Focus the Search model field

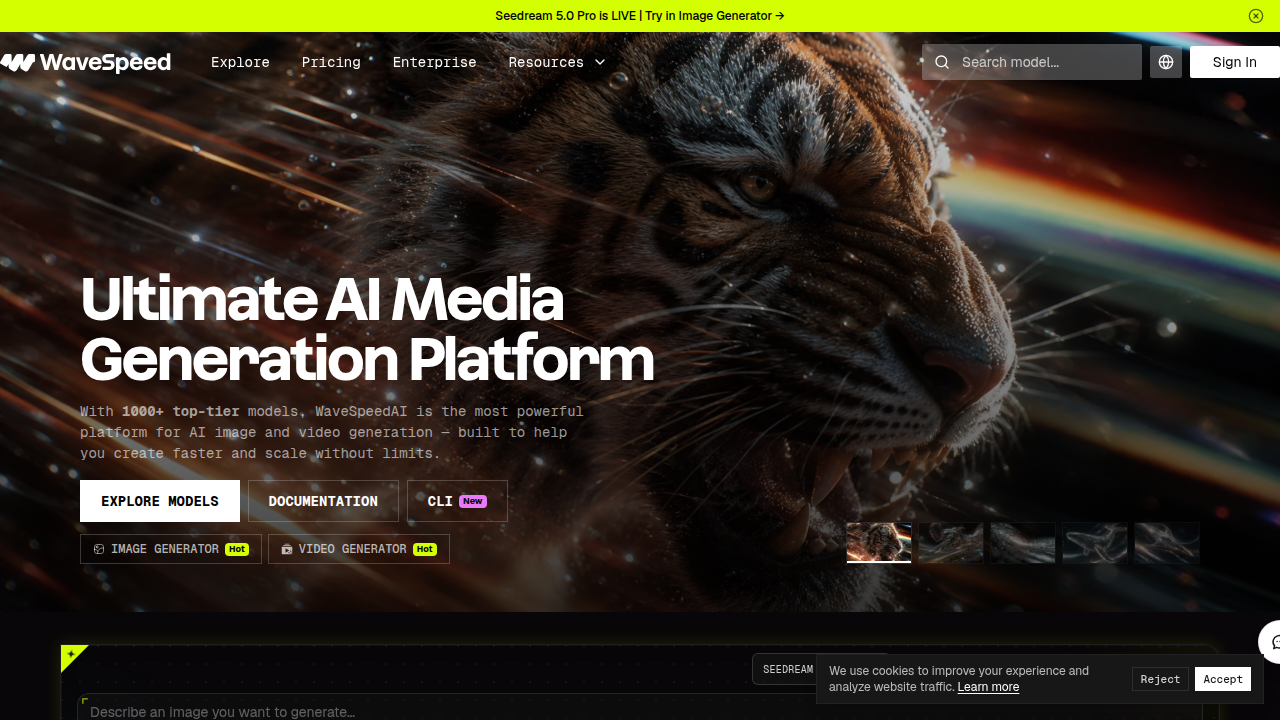point(1032,62)
